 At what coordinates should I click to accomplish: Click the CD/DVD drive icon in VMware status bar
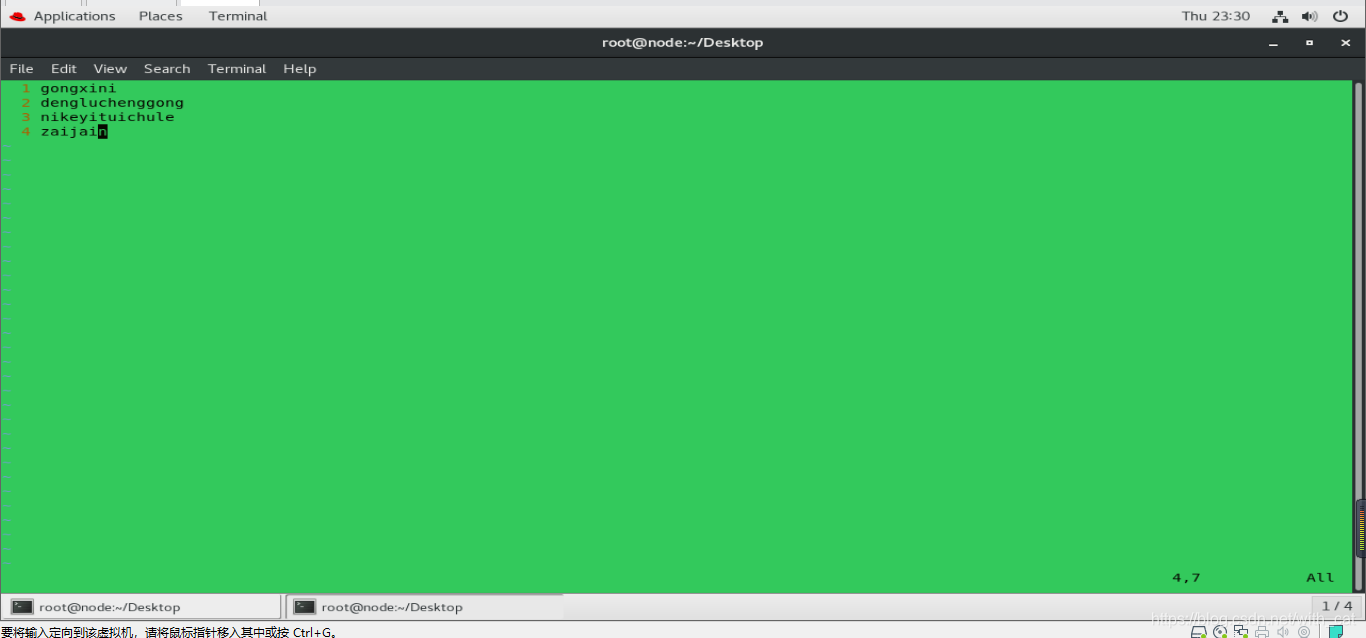(1220, 632)
